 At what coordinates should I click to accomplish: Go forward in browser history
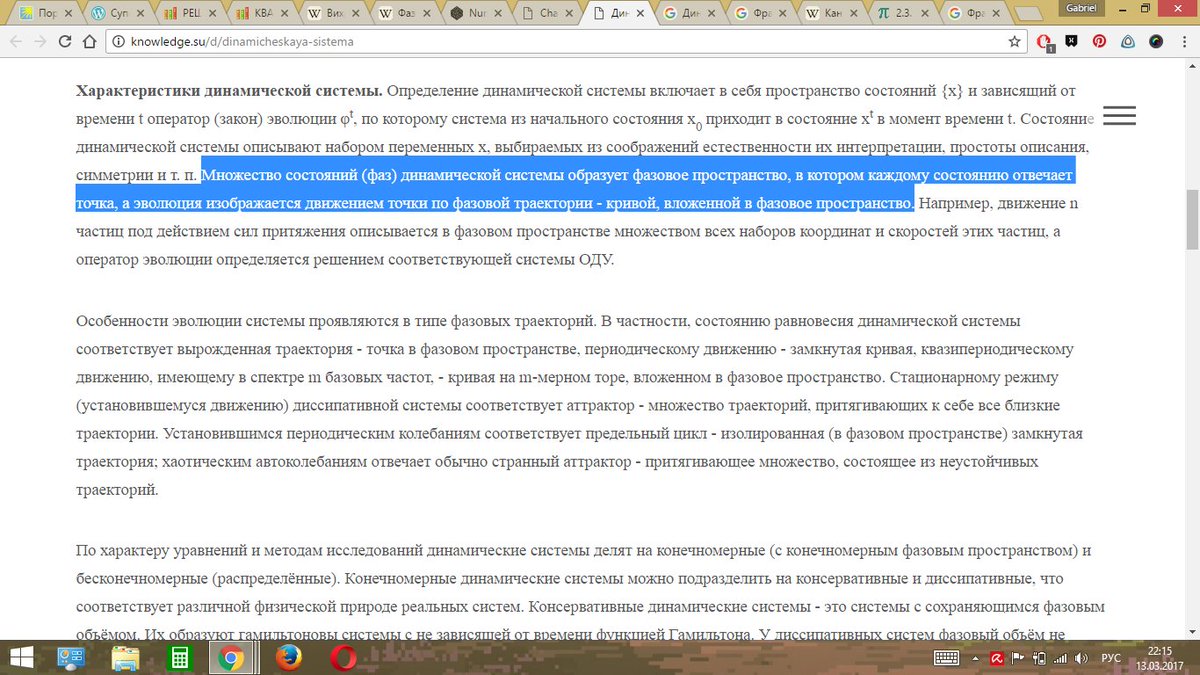tap(40, 42)
